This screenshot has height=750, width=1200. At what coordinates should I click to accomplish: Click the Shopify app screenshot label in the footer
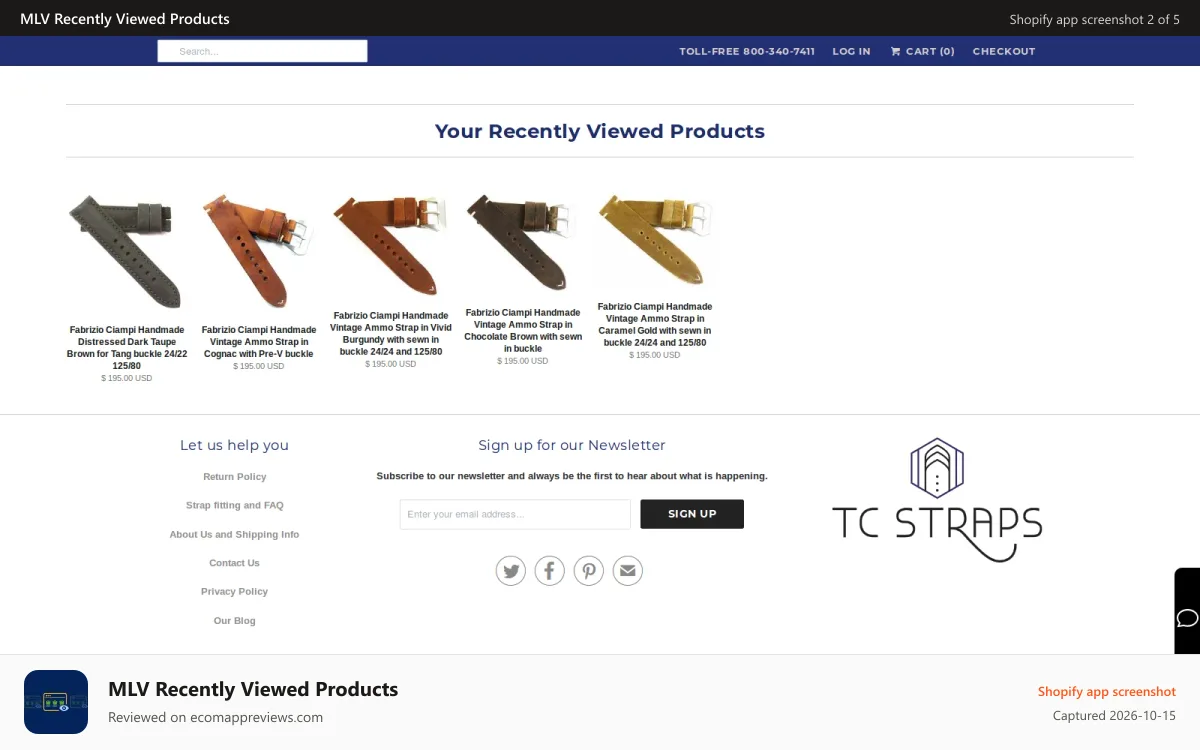(1107, 692)
